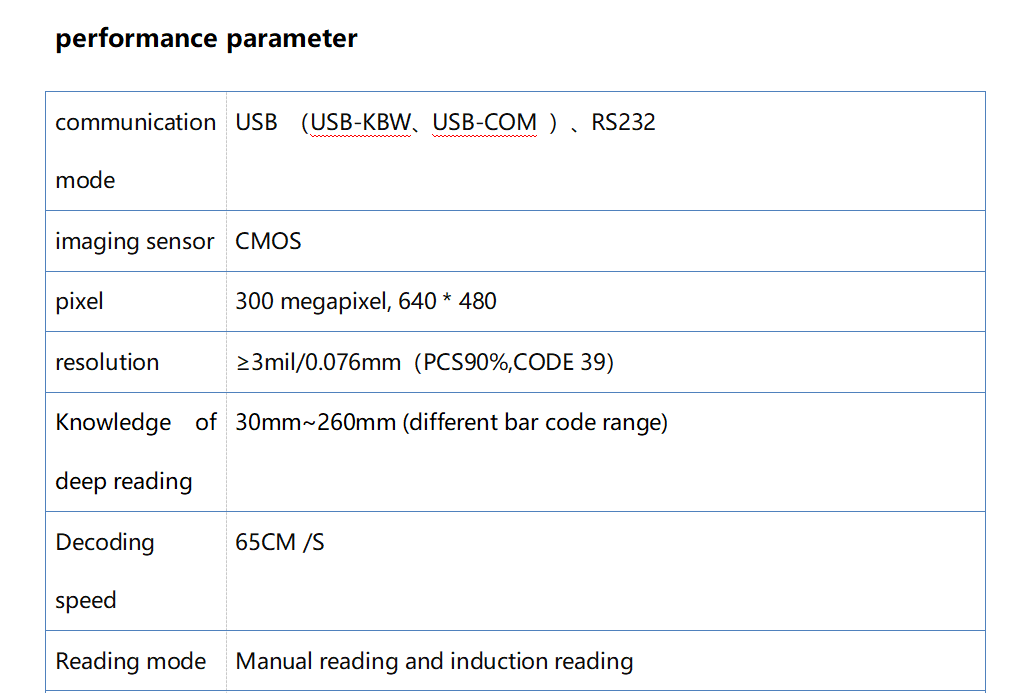Click the "resolution" row label

click(x=107, y=362)
